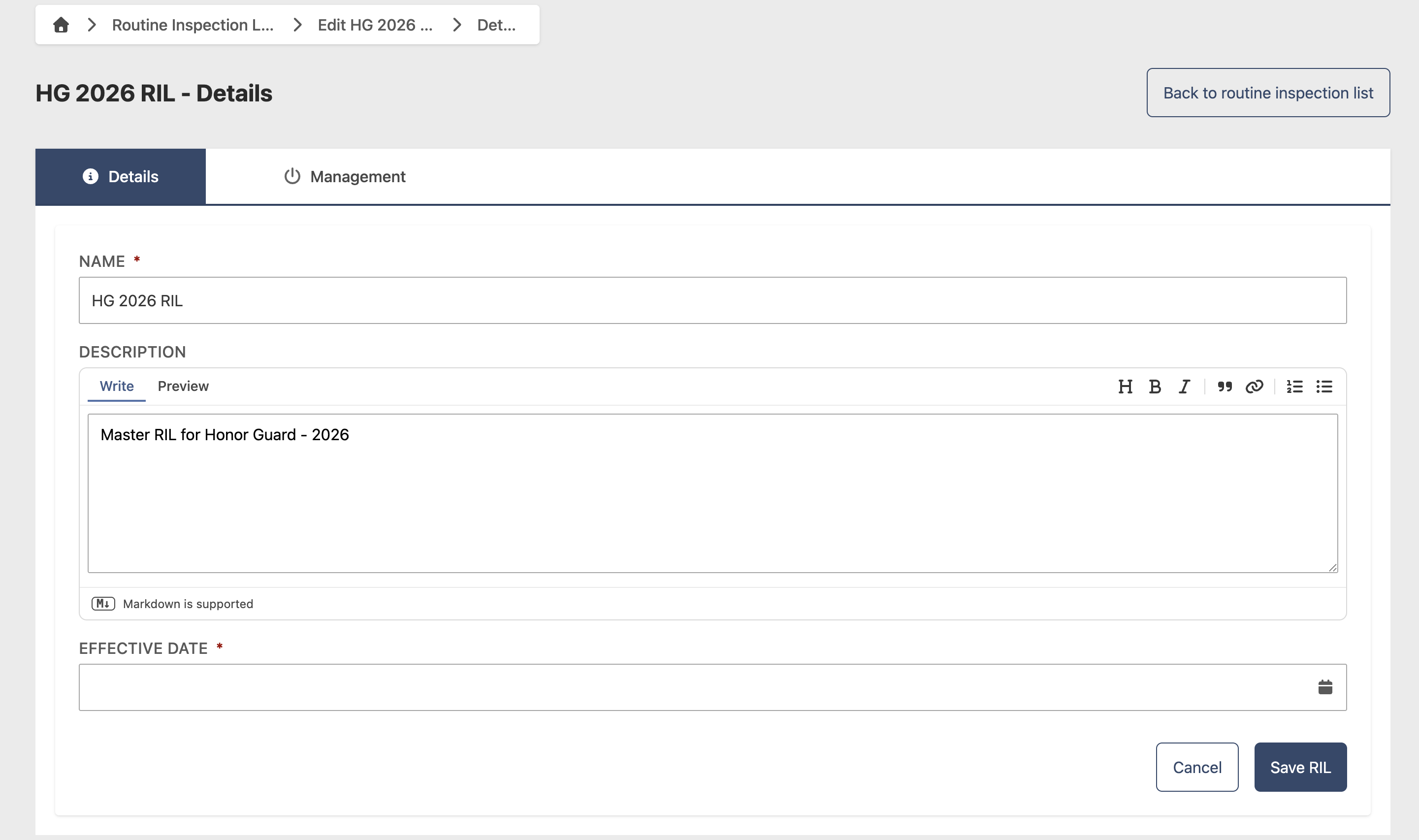Switch description editor to Preview
Screen dimensions: 1419x840
pos(183,386)
